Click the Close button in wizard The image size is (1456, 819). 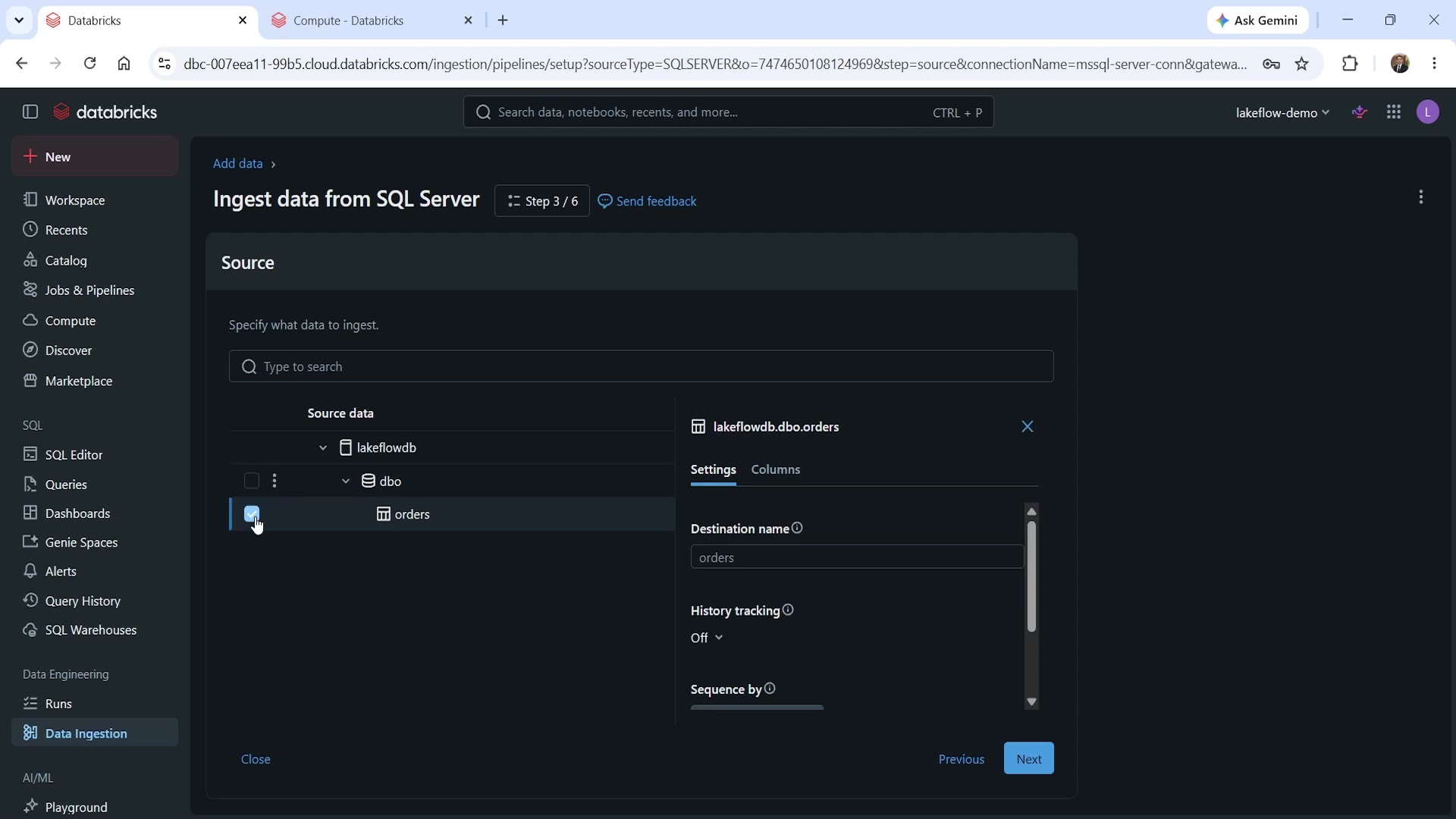click(256, 759)
